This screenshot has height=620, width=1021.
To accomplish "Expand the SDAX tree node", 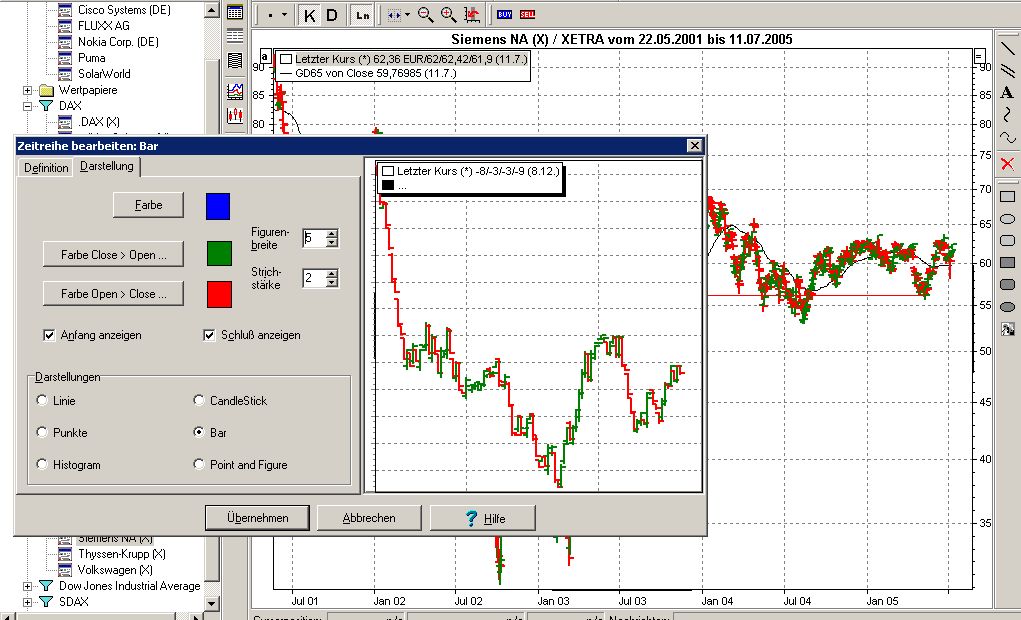I will point(27,602).
